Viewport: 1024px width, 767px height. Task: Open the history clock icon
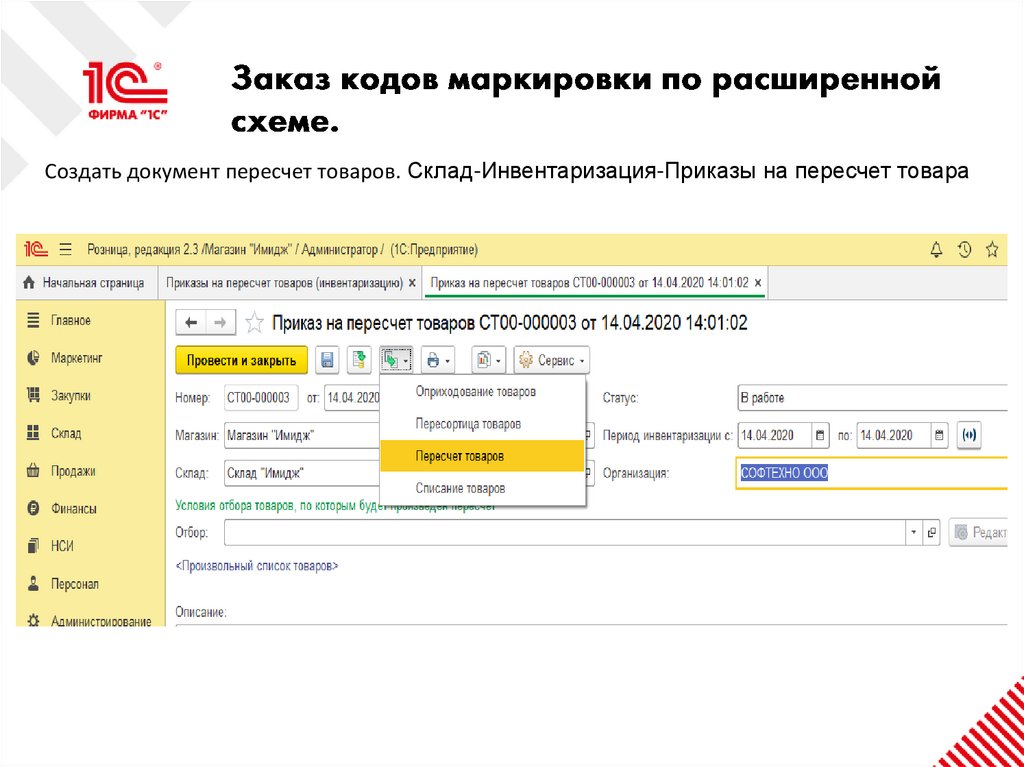pos(965,249)
